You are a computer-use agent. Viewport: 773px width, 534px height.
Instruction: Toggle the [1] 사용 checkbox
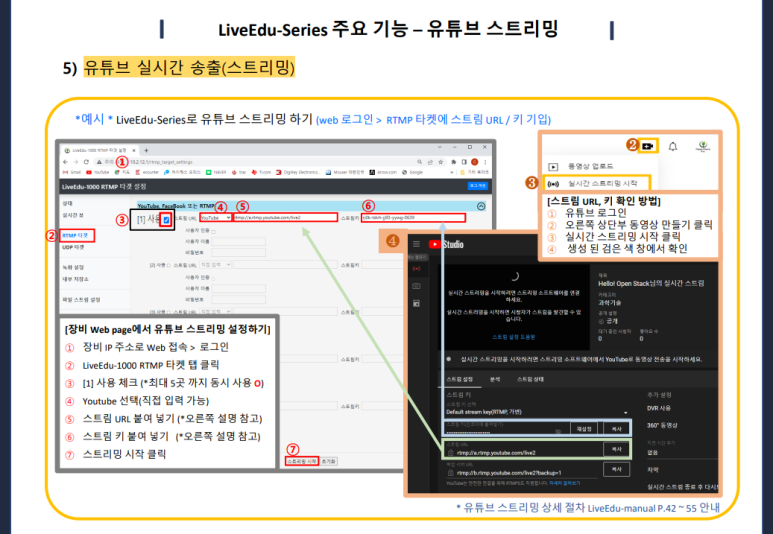tap(167, 220)
